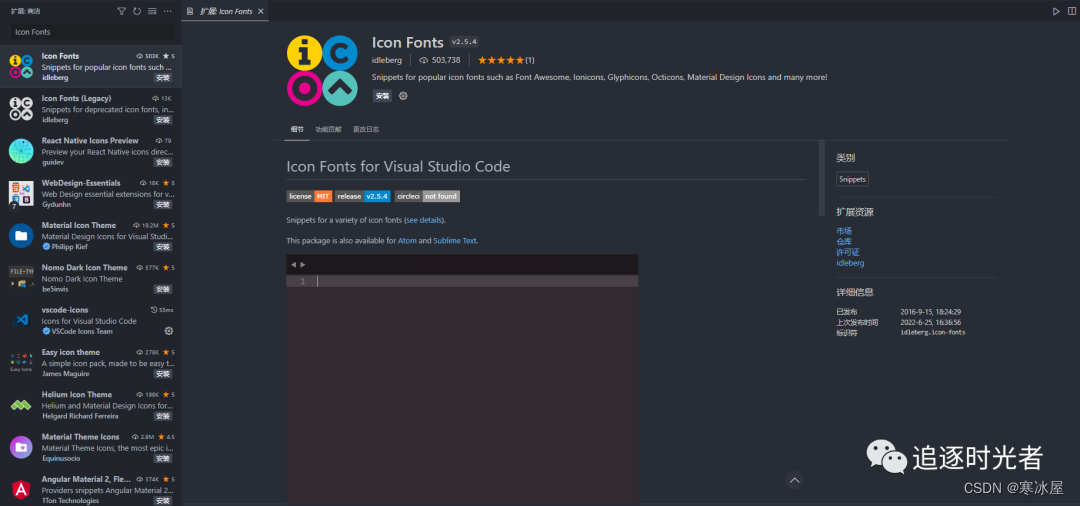Viewport: 1080px width, 506px height.
Task: Open the 'see details' link
Action: coord(424,220)
